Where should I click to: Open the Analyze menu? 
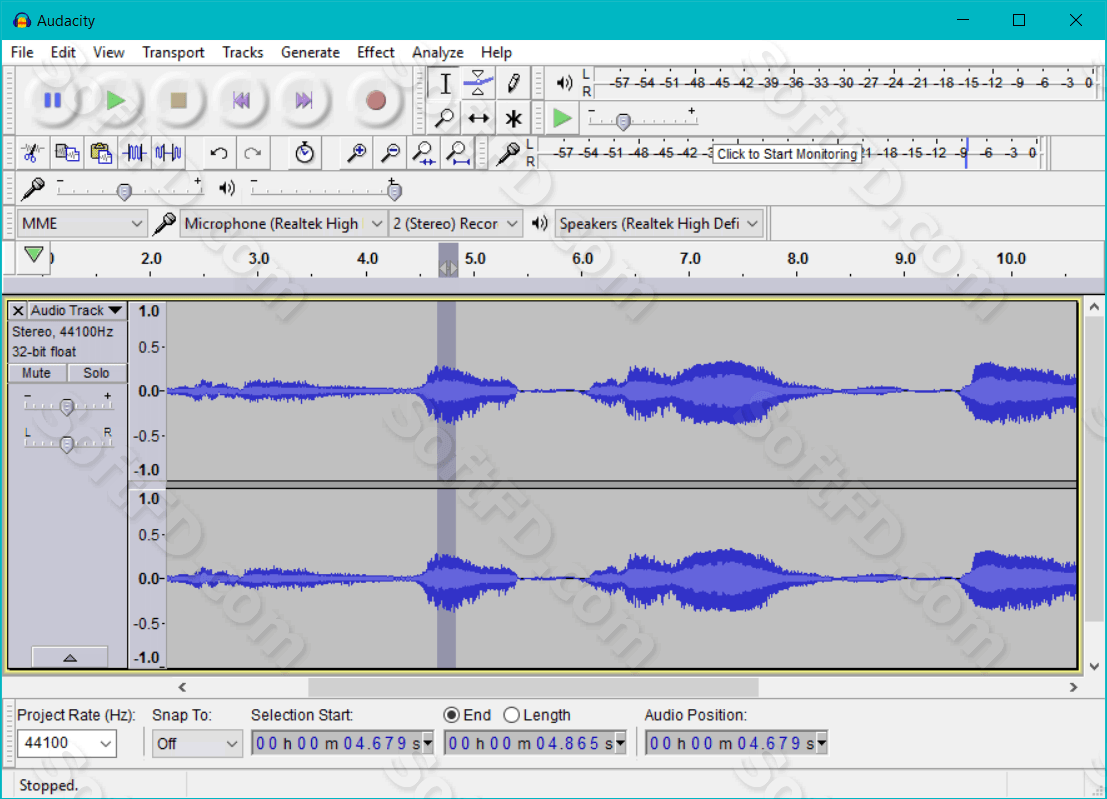click(x=438, y=52)
